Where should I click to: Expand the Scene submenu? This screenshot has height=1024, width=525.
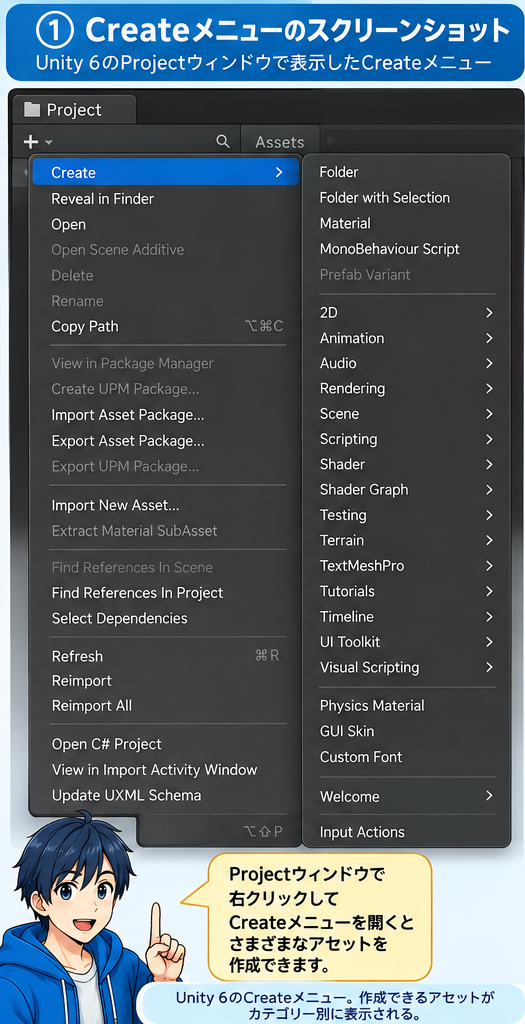pos(406,414)
